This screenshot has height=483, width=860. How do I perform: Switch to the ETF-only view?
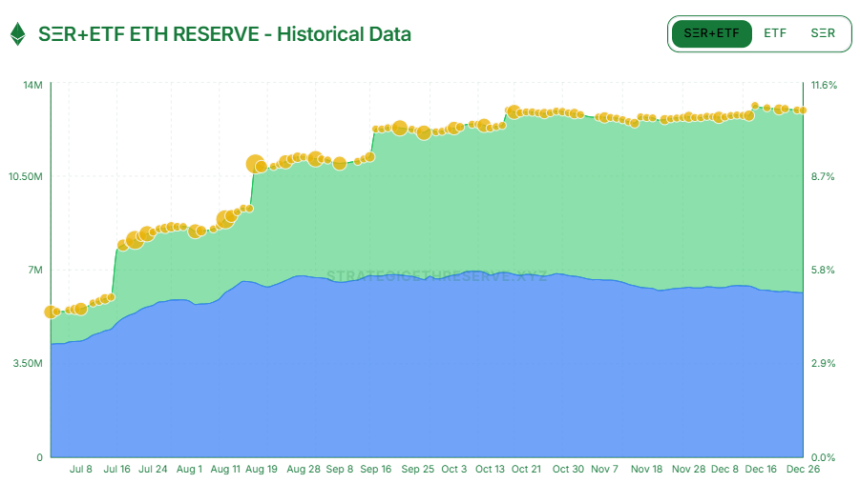[x=775, y=33]
